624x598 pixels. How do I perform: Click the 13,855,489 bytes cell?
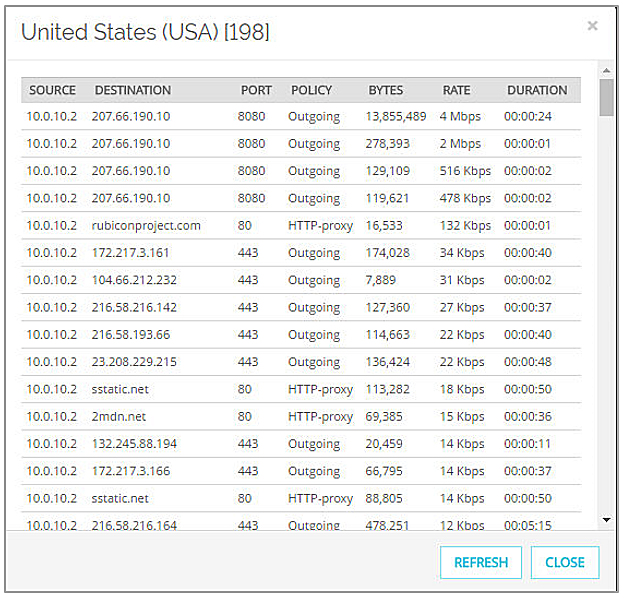[396, 116]
